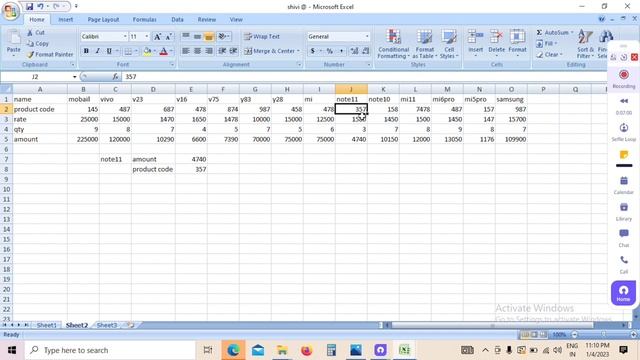Expand Merge & Center dropdown arrow

298,51
